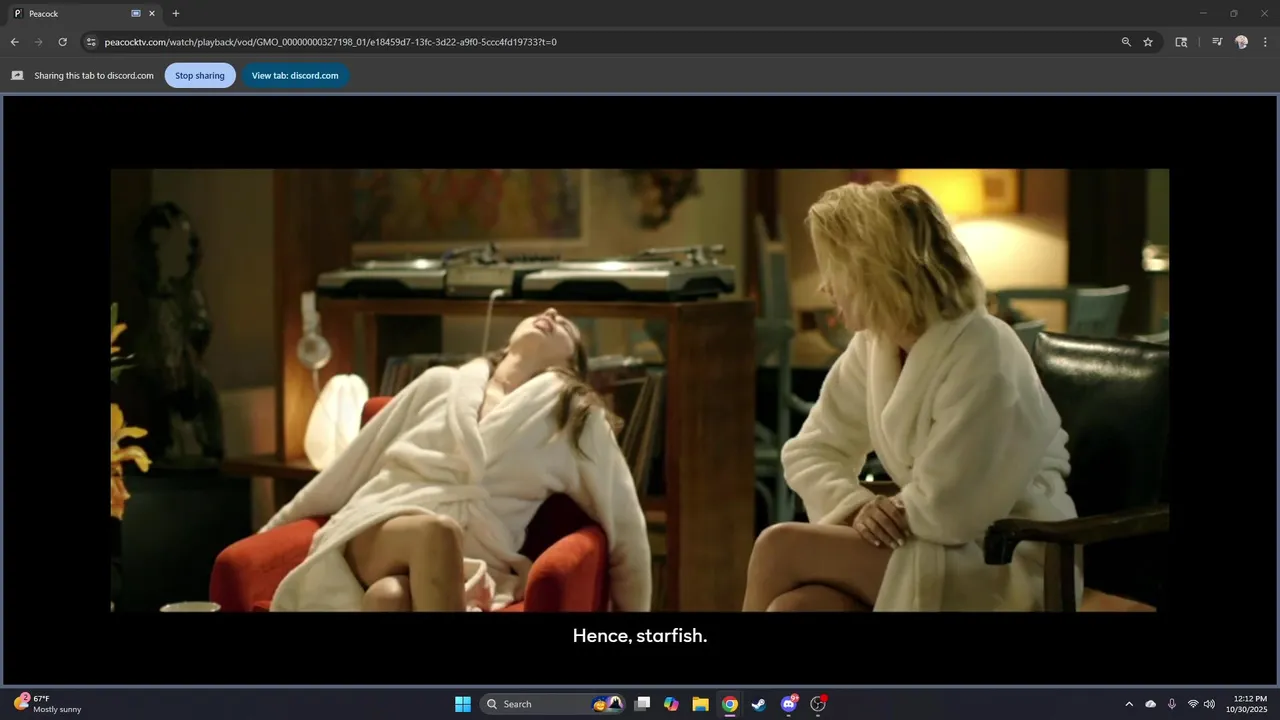This screenshot has height=720, width=1280.
Task: View site information icon in address bar
Action: (91, 42)
